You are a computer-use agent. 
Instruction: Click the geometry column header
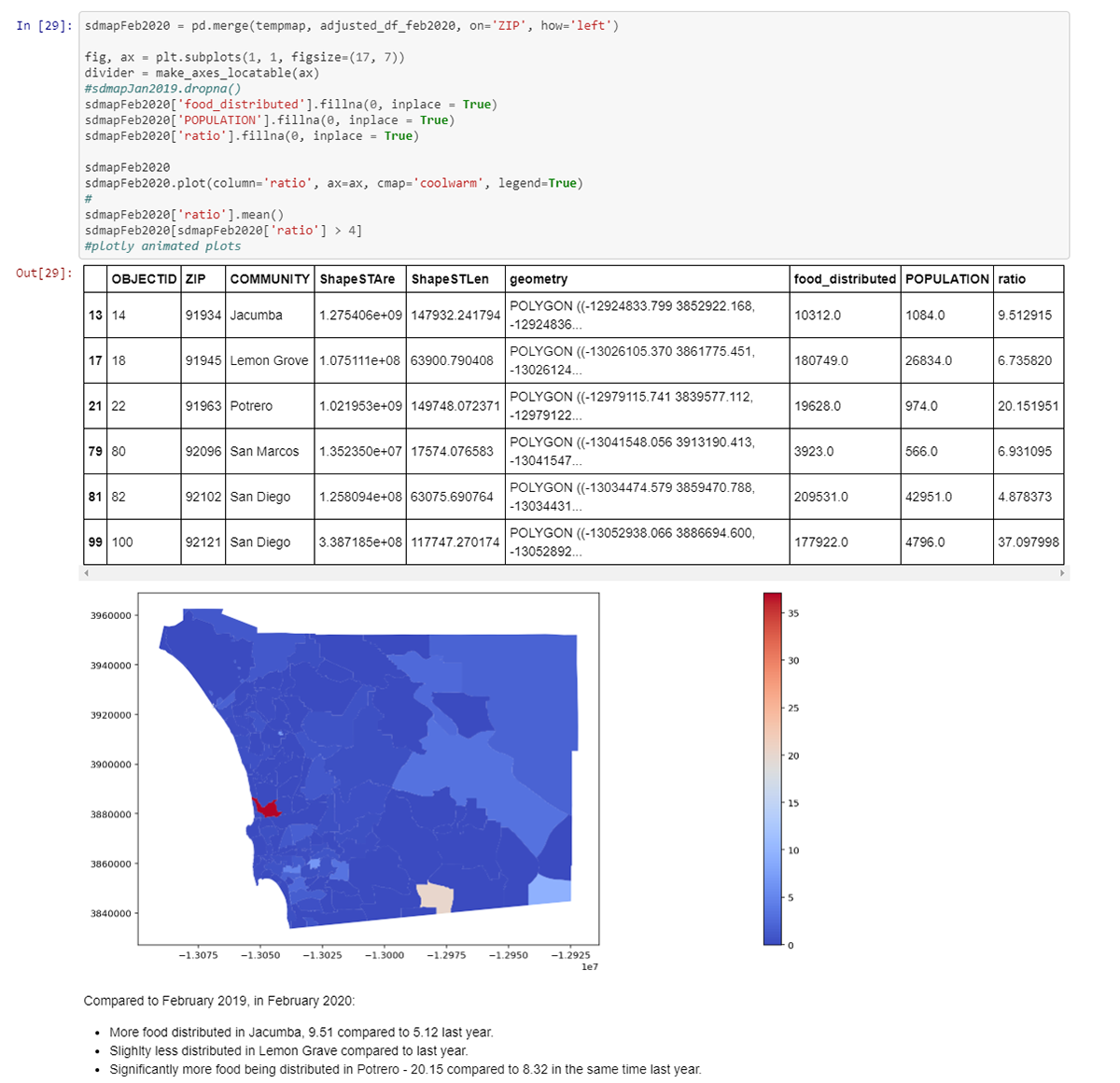(x=647, y=278)
